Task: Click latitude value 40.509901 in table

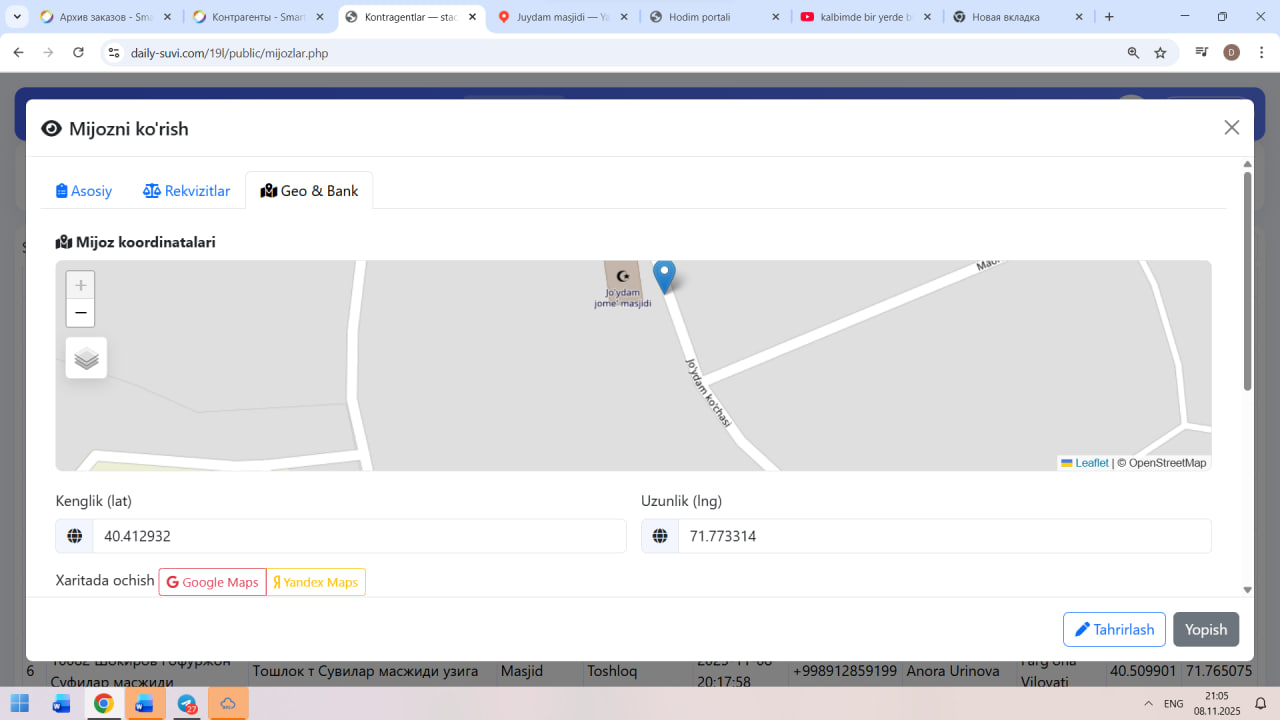Action: 1143,671
